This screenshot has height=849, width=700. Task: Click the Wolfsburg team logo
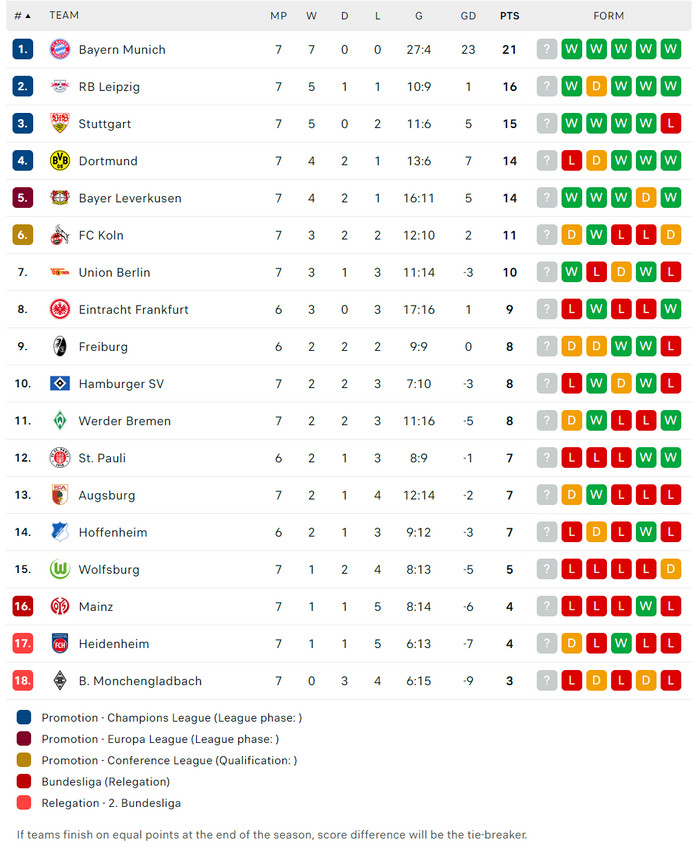(x=59, y=570)
